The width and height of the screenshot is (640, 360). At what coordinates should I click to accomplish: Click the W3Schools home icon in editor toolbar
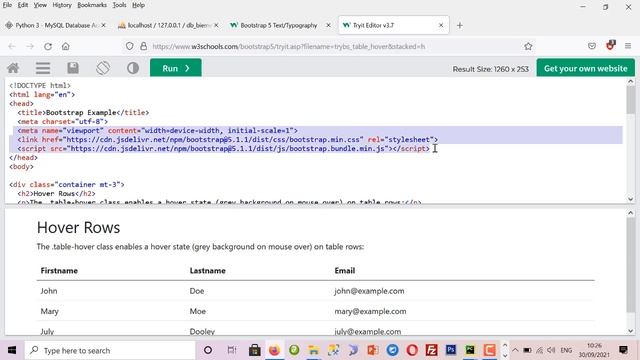pyautogui.click(x=13, y=68)
